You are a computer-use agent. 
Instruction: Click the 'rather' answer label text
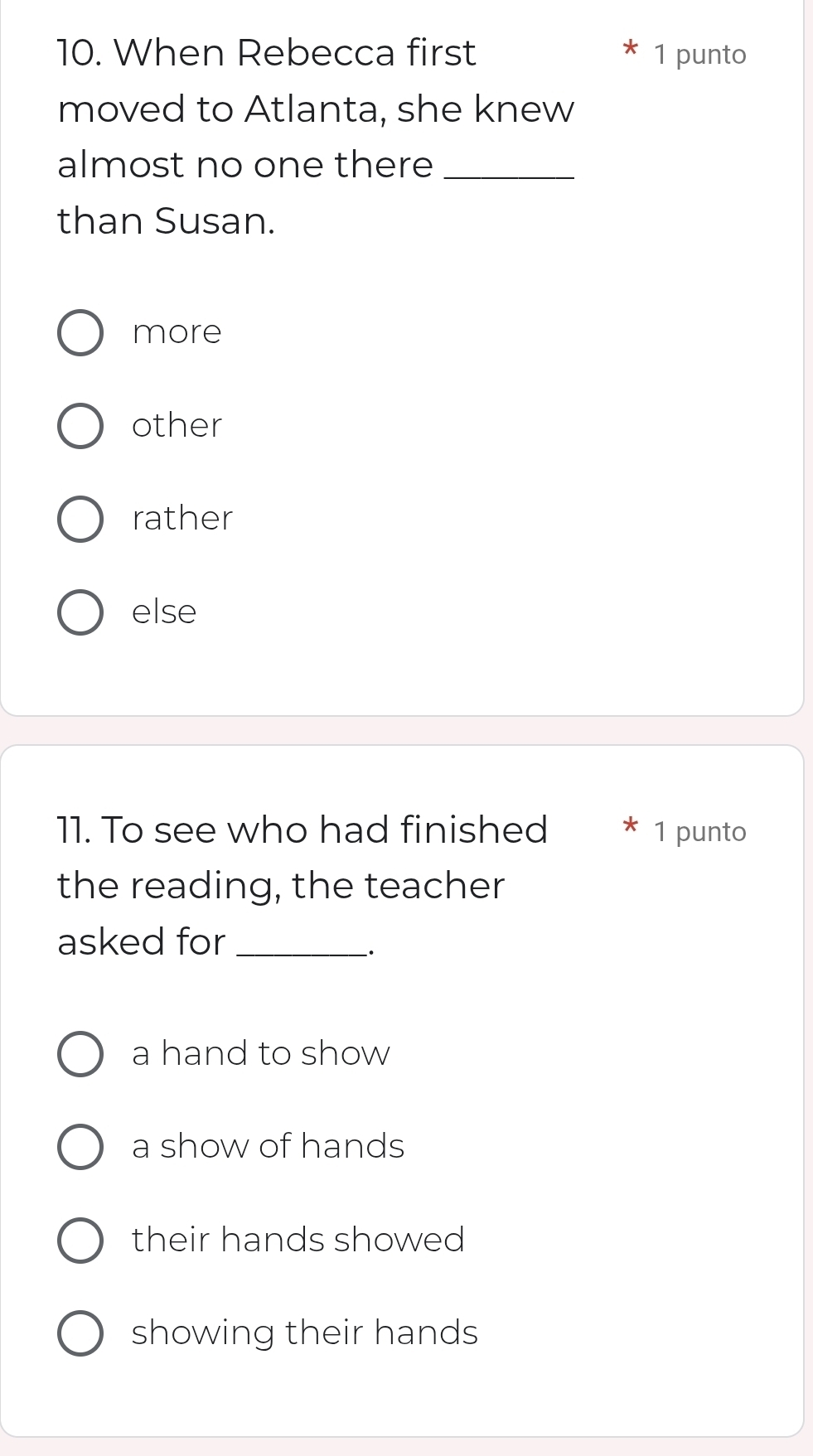182,519
